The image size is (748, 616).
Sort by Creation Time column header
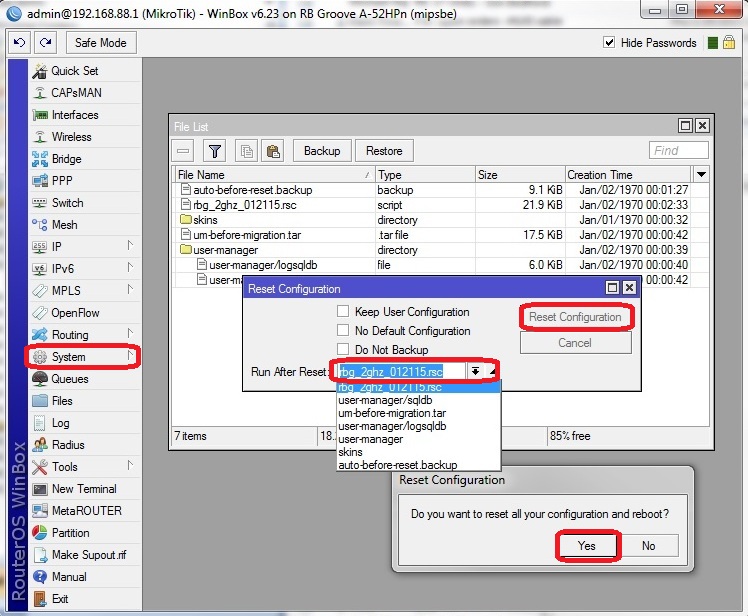(628, 175)
